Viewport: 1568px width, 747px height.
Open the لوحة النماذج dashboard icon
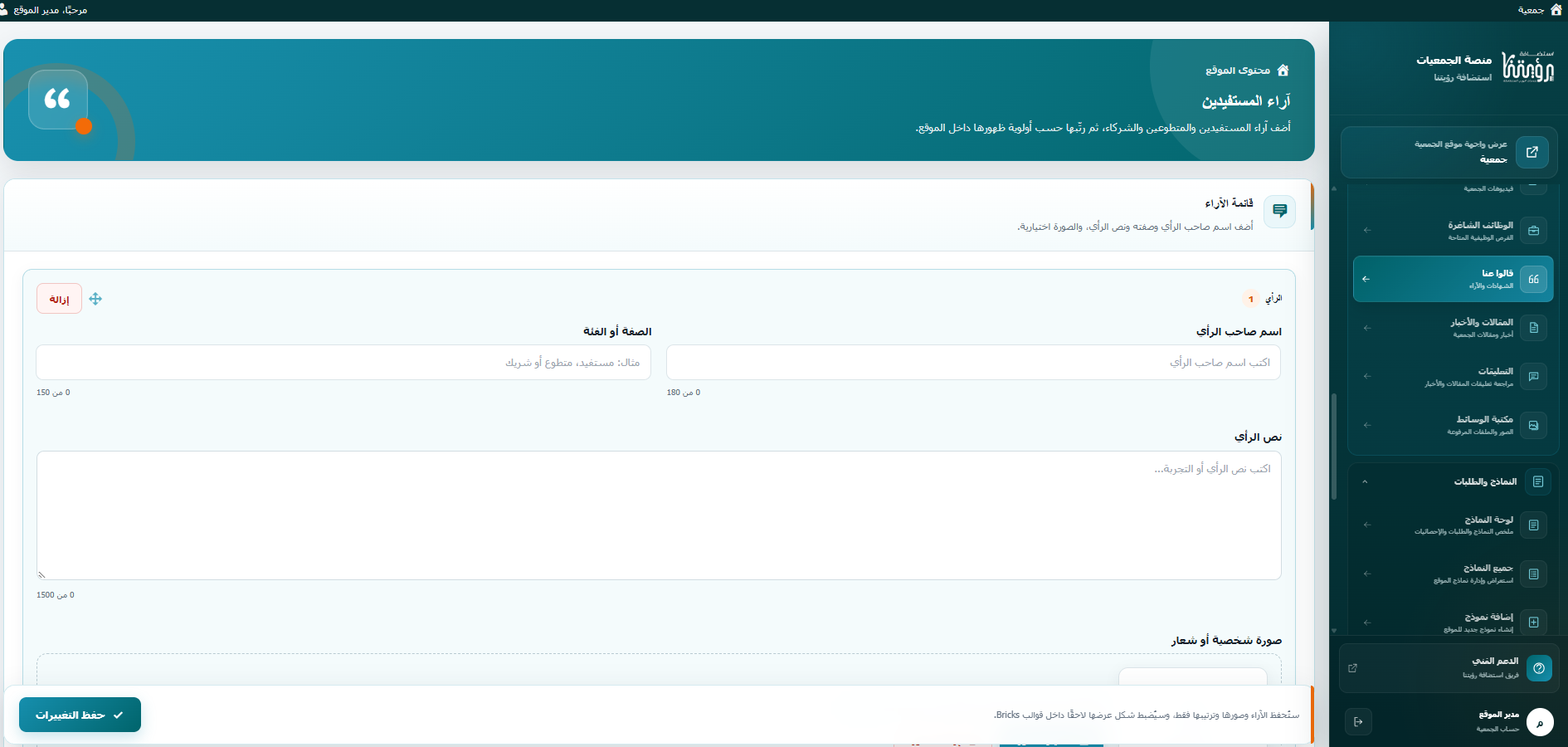pyautogui.click(x=1533, y=525)
